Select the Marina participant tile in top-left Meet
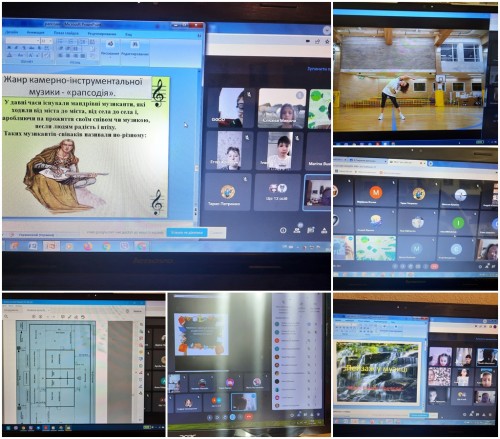Screen dimensions: 500x439 tap(319, 150)
